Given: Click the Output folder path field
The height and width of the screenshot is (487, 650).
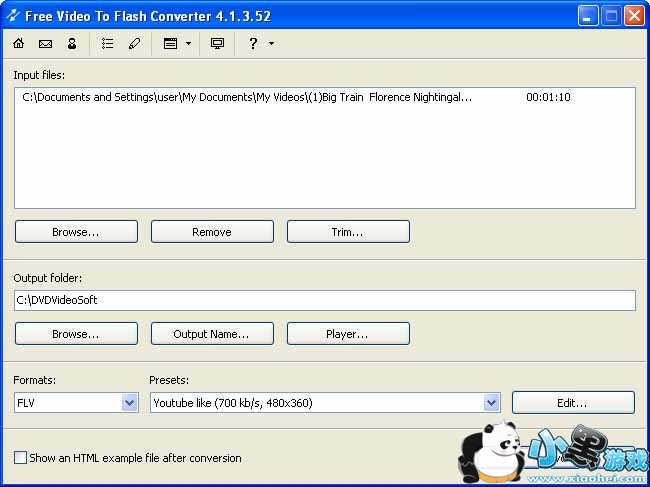Looking at the screenshot, I should [x=325, y=300].
